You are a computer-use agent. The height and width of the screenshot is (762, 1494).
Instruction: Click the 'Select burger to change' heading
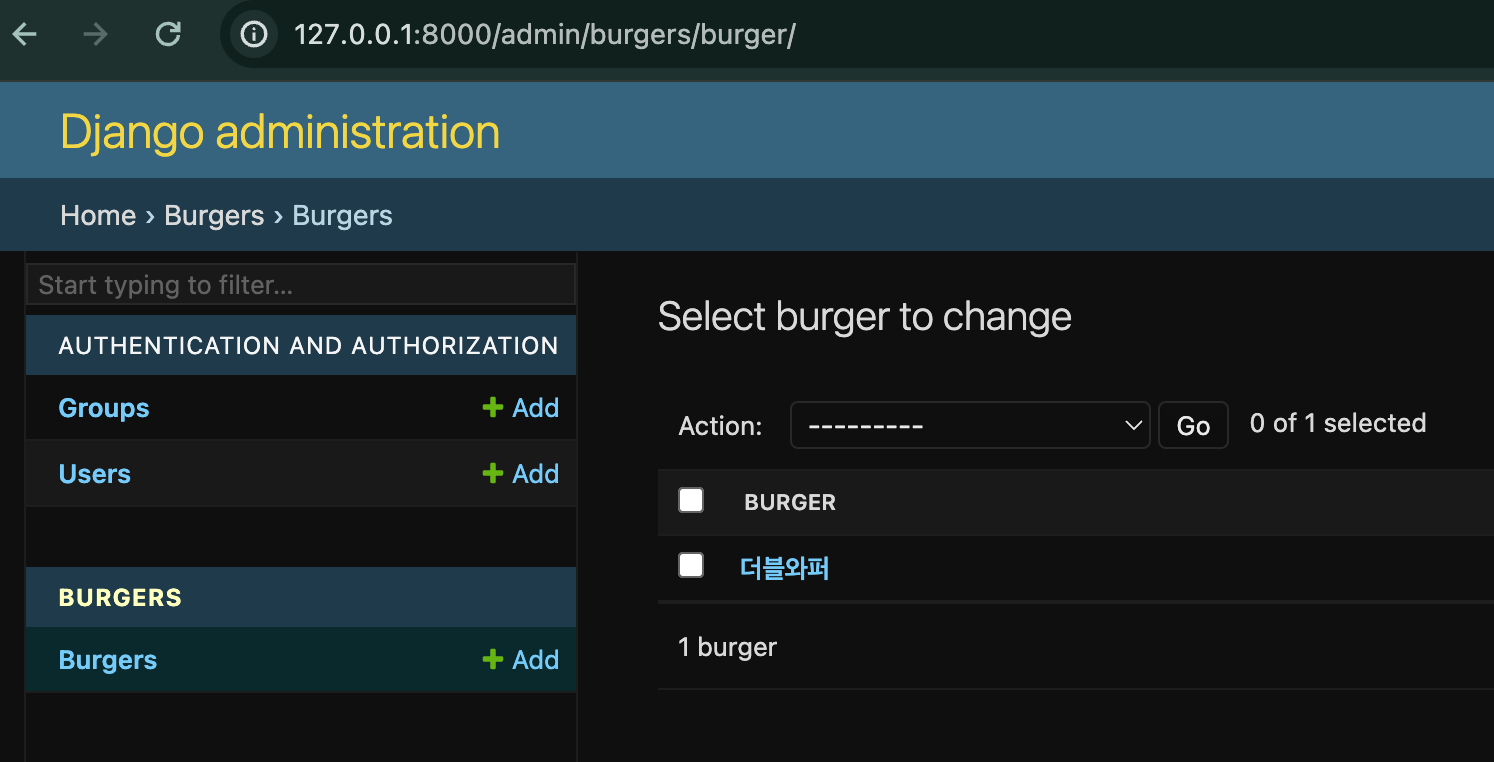coord(865,317)
